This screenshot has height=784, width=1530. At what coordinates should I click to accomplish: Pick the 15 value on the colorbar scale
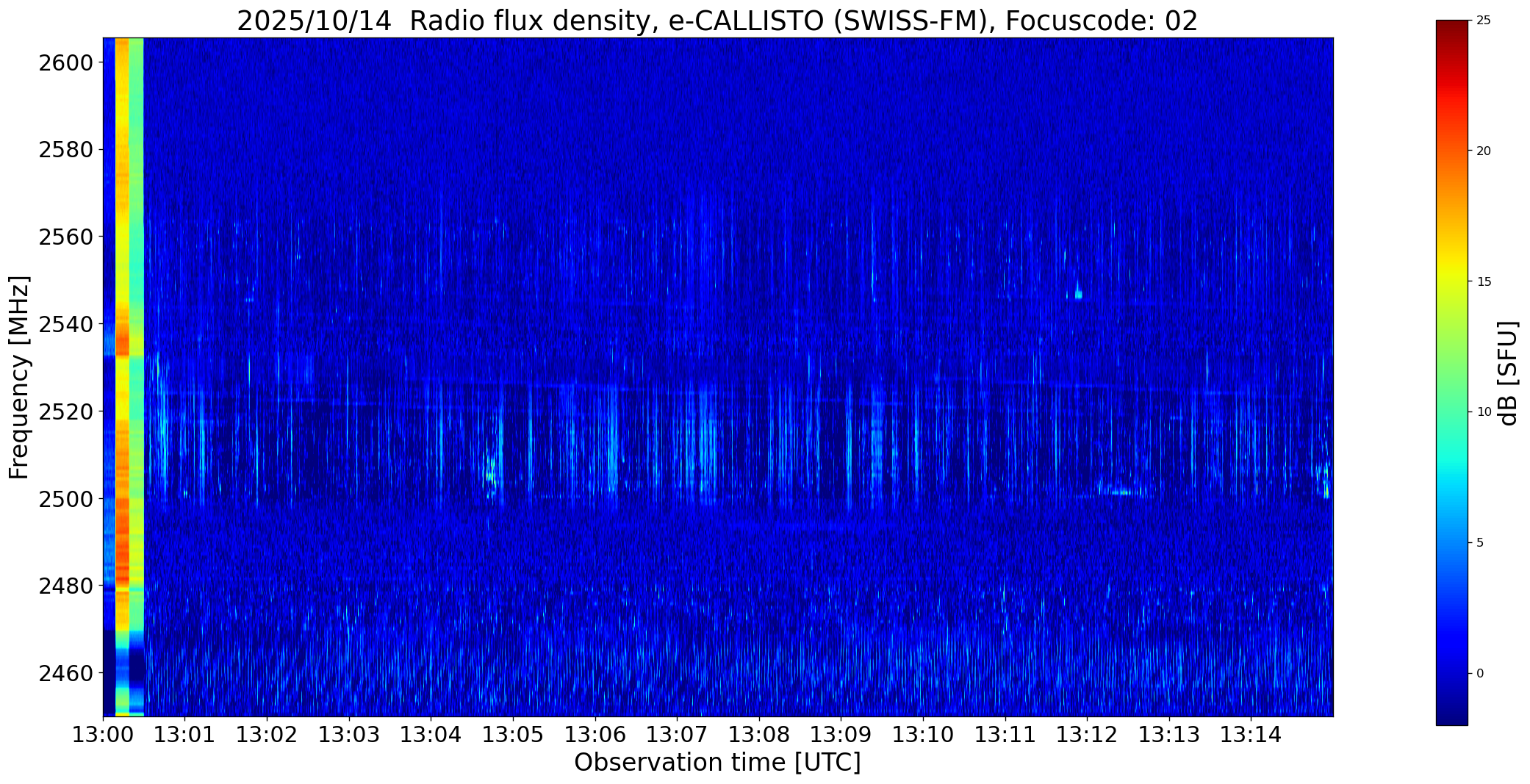coord(1484,282)
